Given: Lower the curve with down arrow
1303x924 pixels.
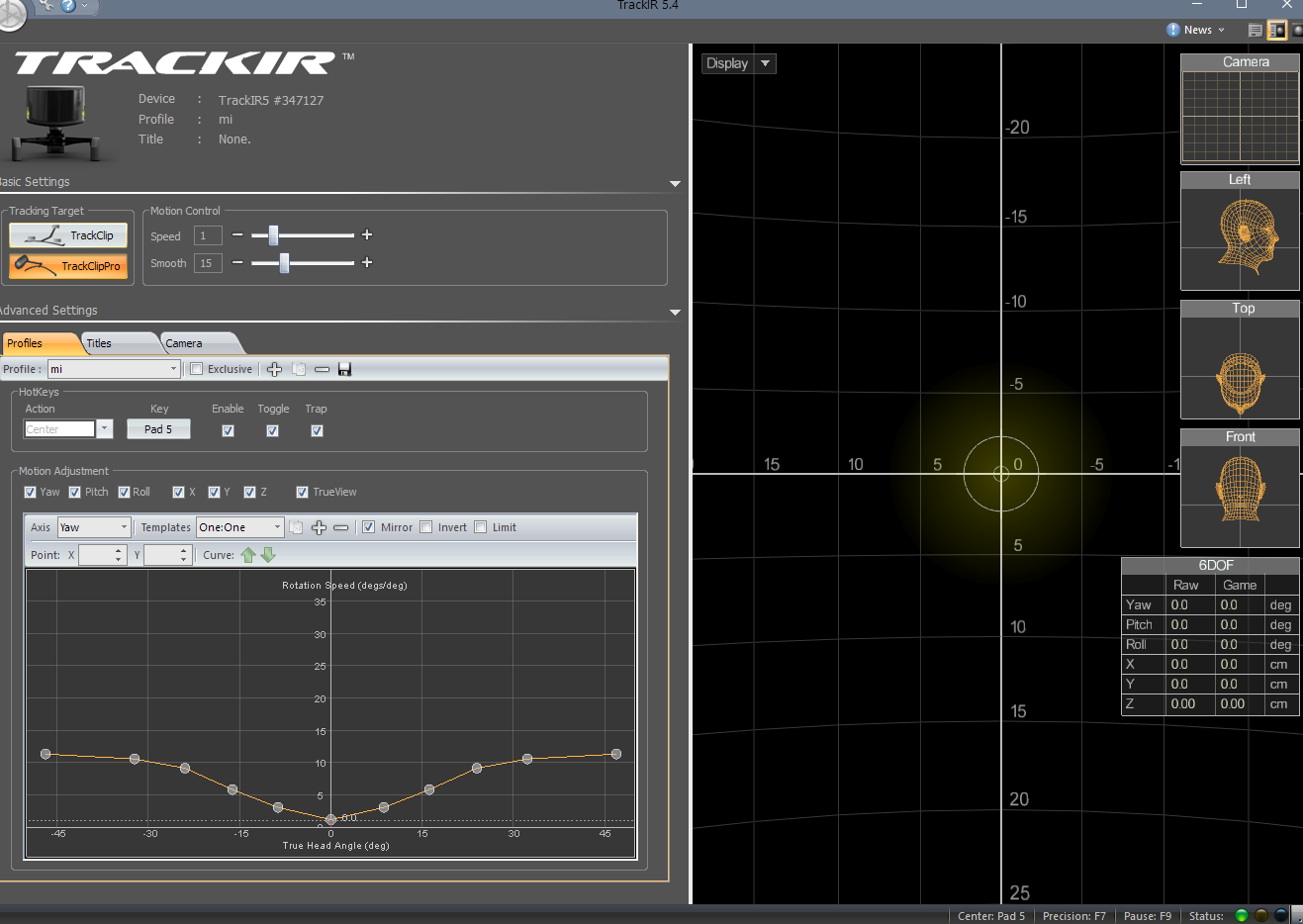Looking at the screenshot, I should click(x=268, y=555).
